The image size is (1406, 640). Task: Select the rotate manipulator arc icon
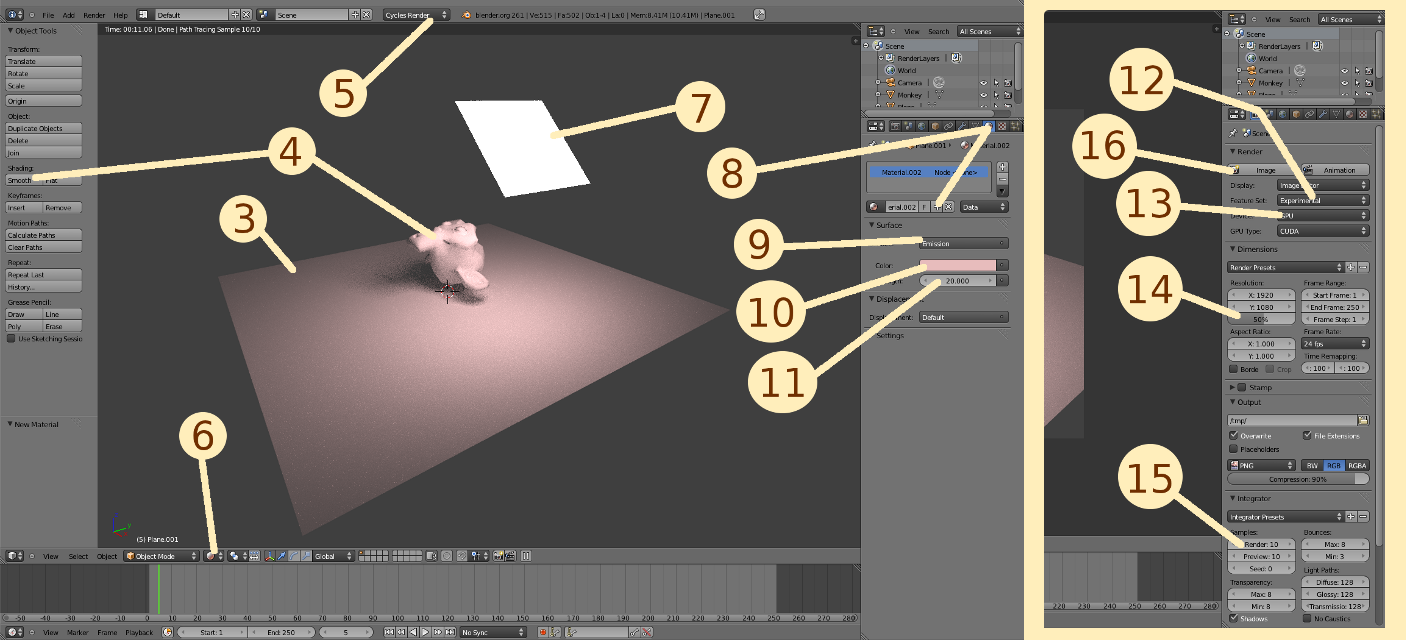[293, 556]
